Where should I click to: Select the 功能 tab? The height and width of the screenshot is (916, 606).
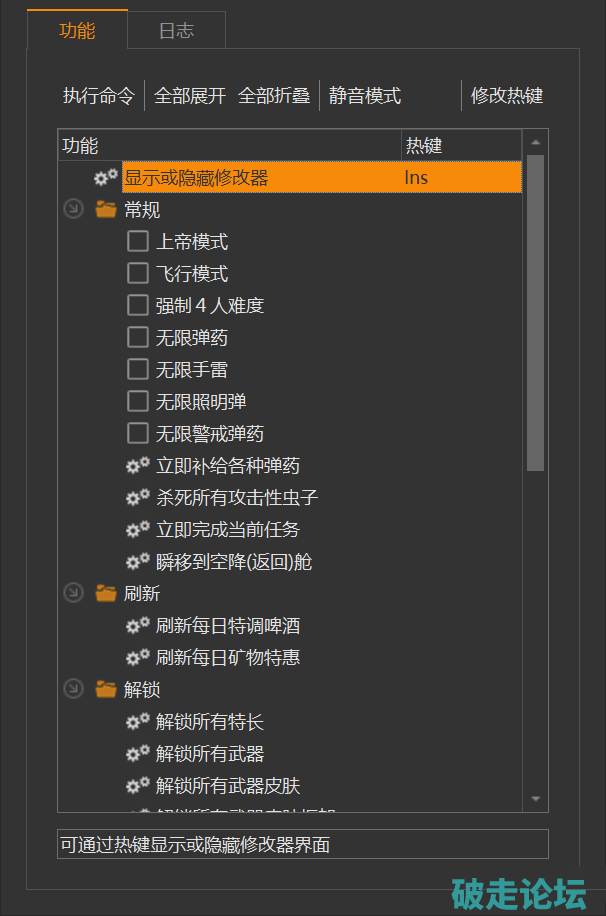pos(77,30)
